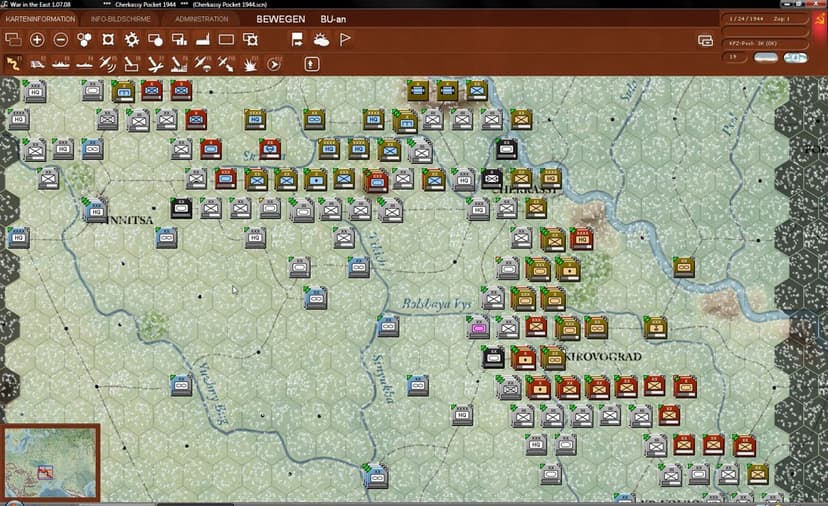Click the Yuzhny Bug river label

click(x=213, y=392)
